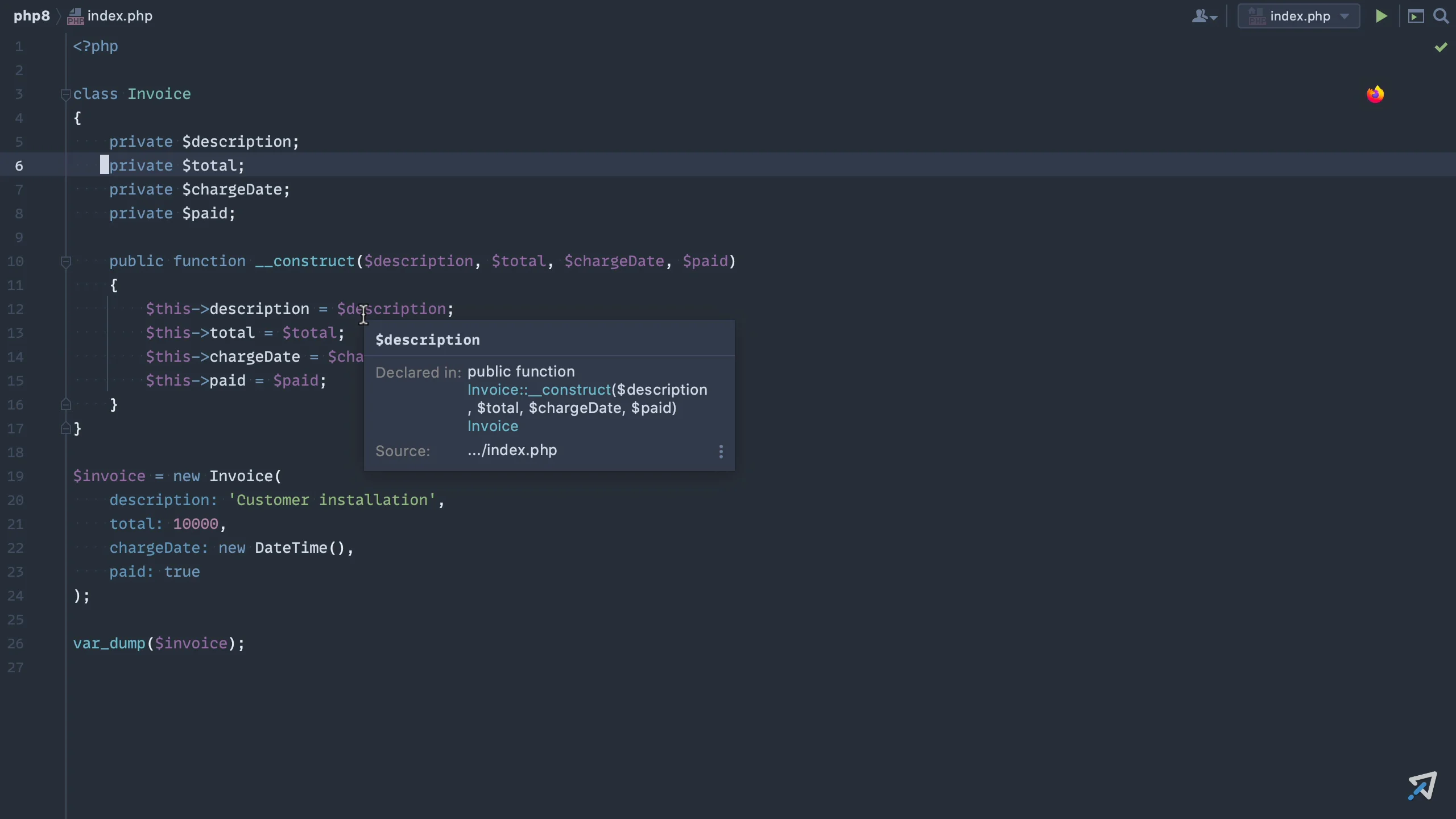Select the index.php breadcrumb item

tap(119, 16)
